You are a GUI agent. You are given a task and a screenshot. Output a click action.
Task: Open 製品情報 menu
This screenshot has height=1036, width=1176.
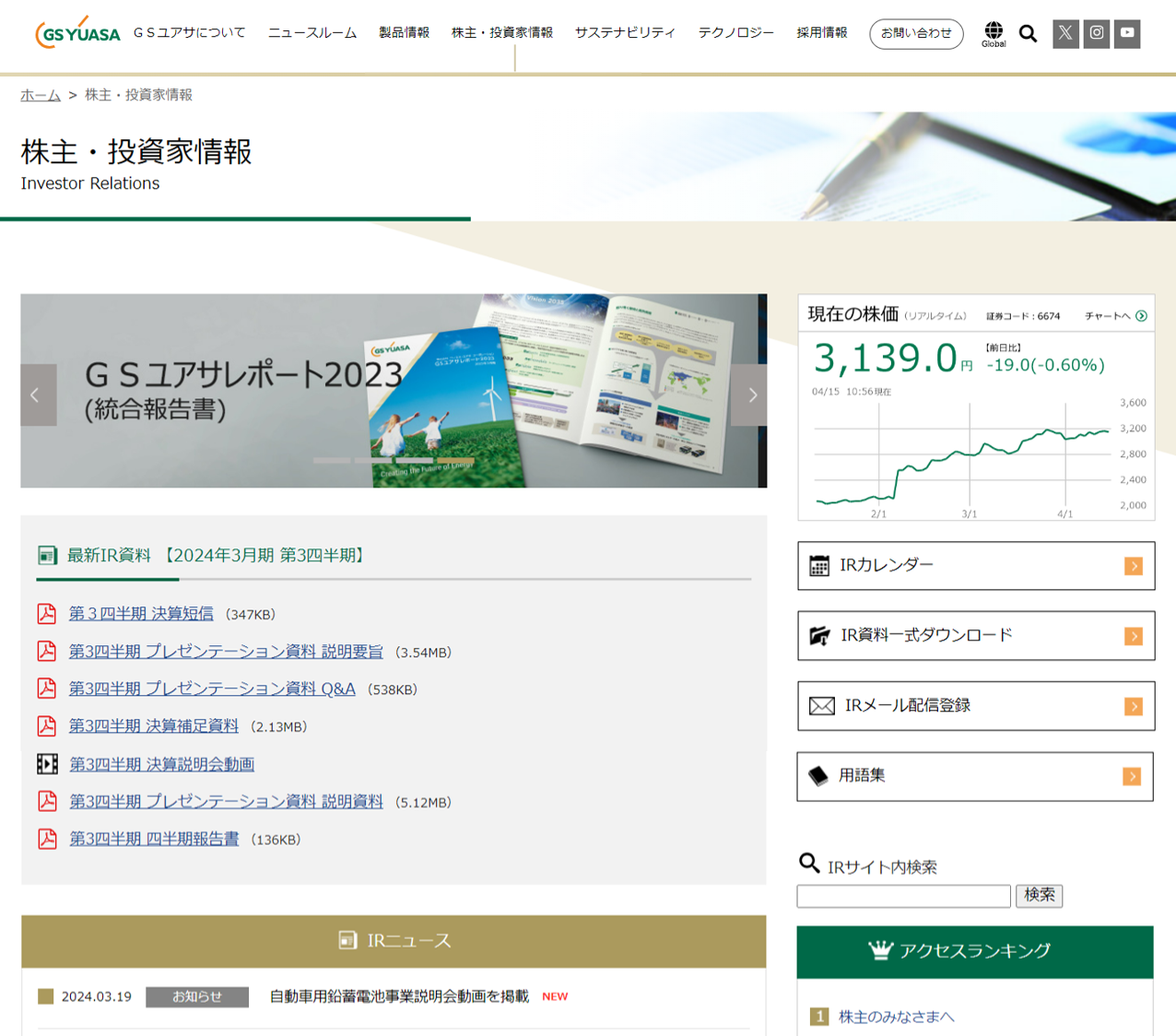[405, 32]
